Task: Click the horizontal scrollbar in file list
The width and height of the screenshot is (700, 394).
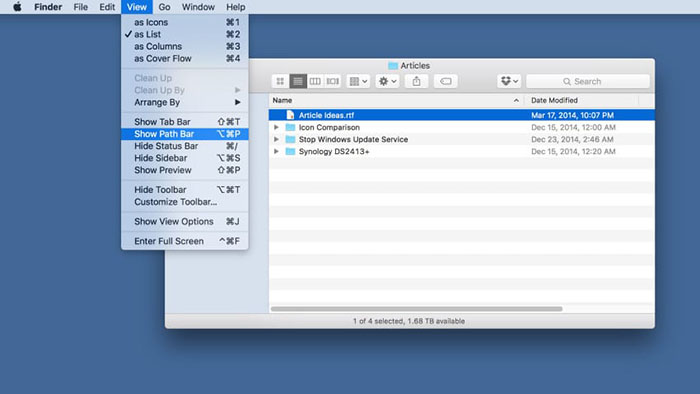Action: click(417, 309)
